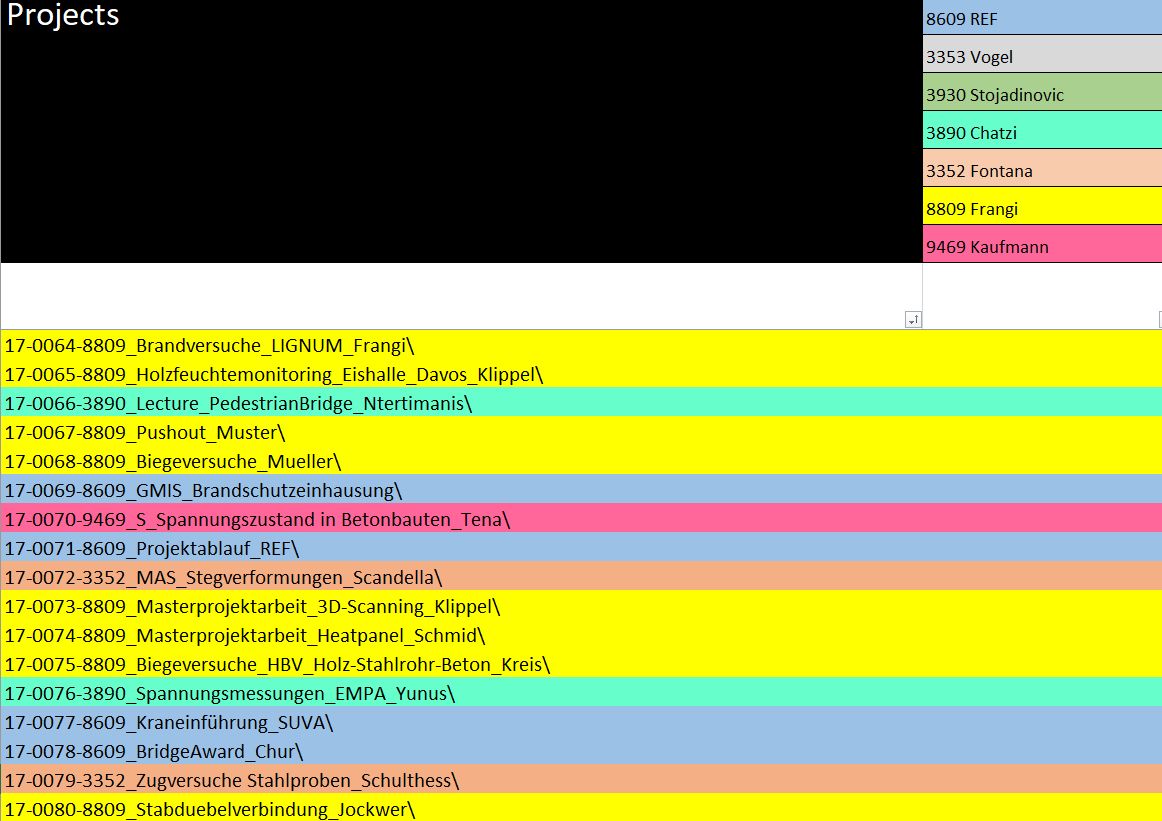Select row 17-0070-9469_S_Spannungszustand in Betonbauten_Tena
Image resolution: width=1162 pixels, height=821 pixels.
point(581,518)
